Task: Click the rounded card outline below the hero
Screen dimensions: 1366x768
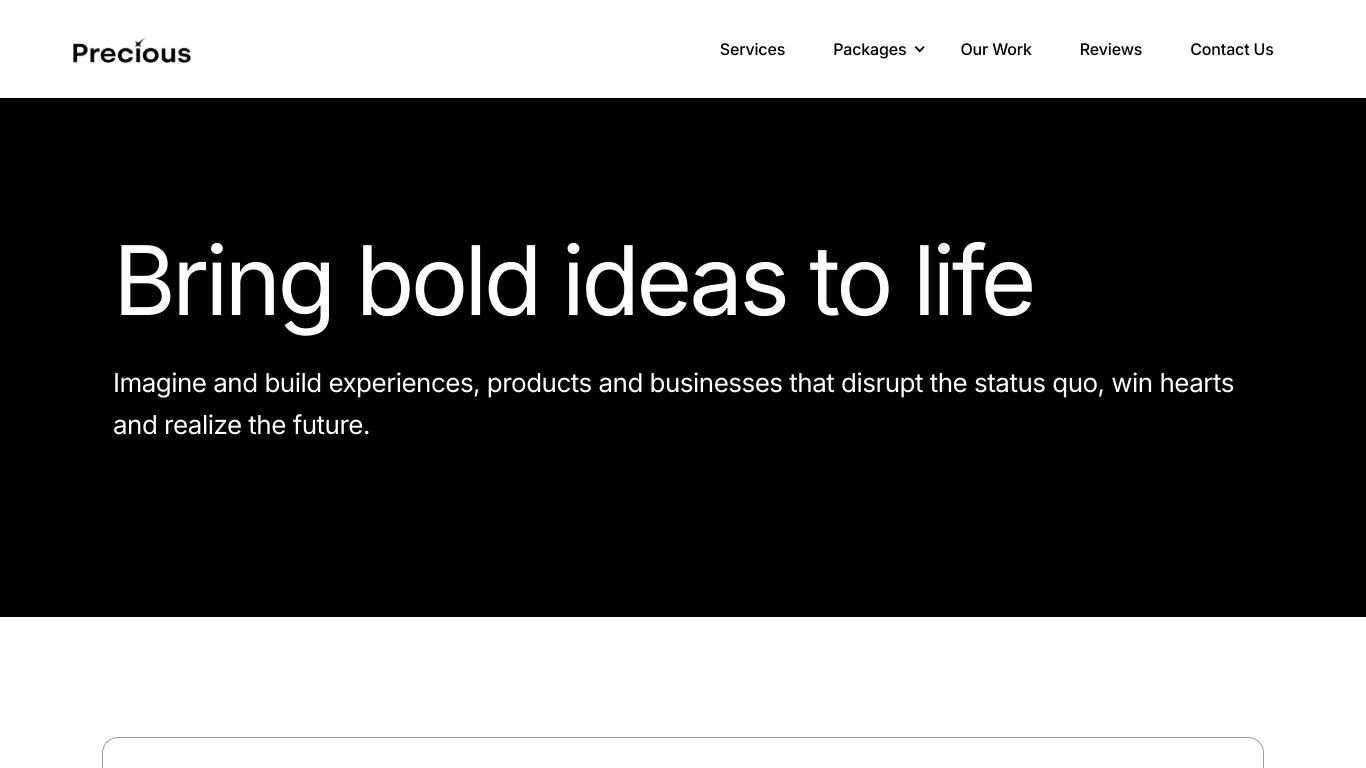Action: coord(683,752)
